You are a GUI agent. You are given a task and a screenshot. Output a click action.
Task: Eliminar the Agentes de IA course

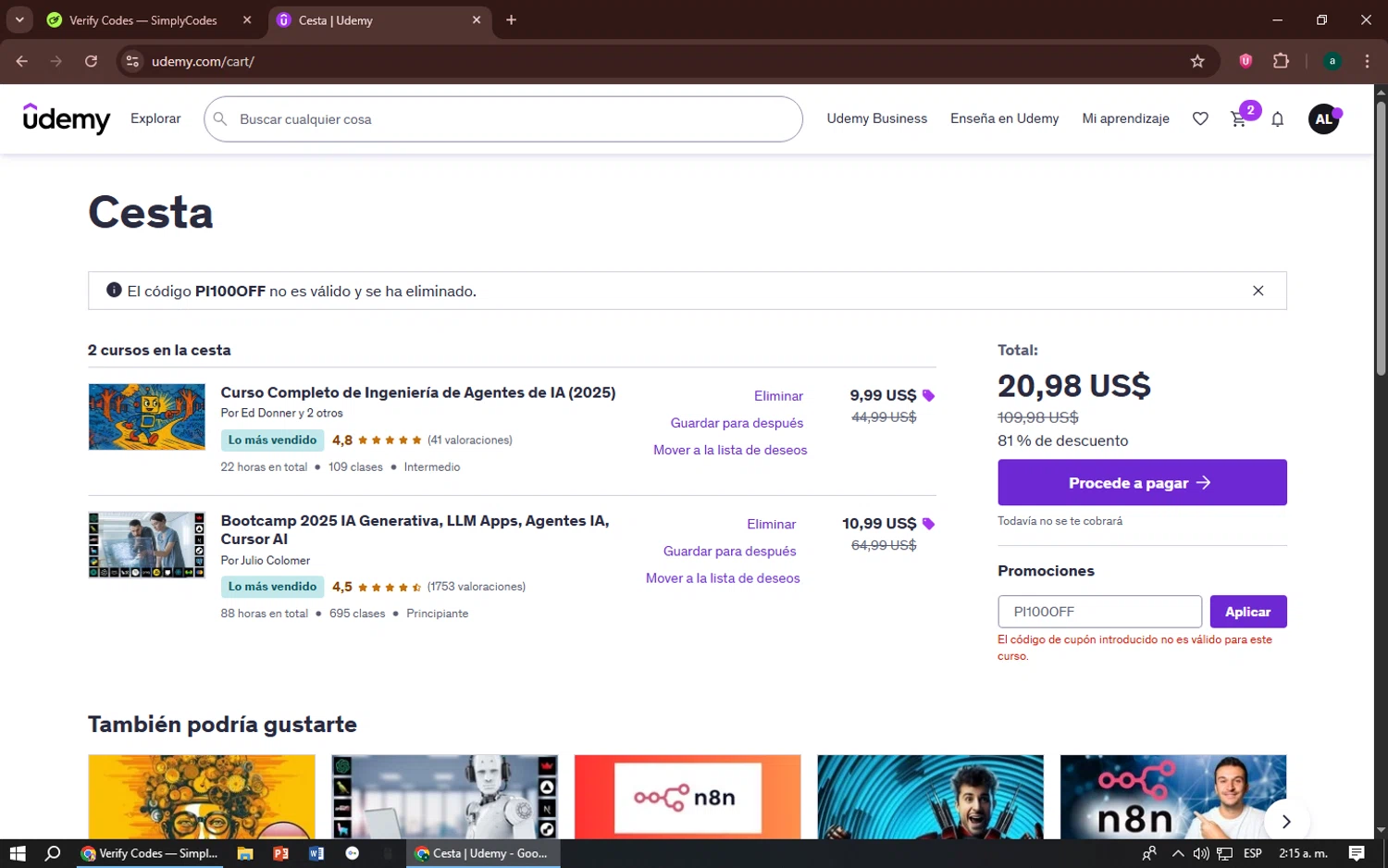[x=778, y=395]
